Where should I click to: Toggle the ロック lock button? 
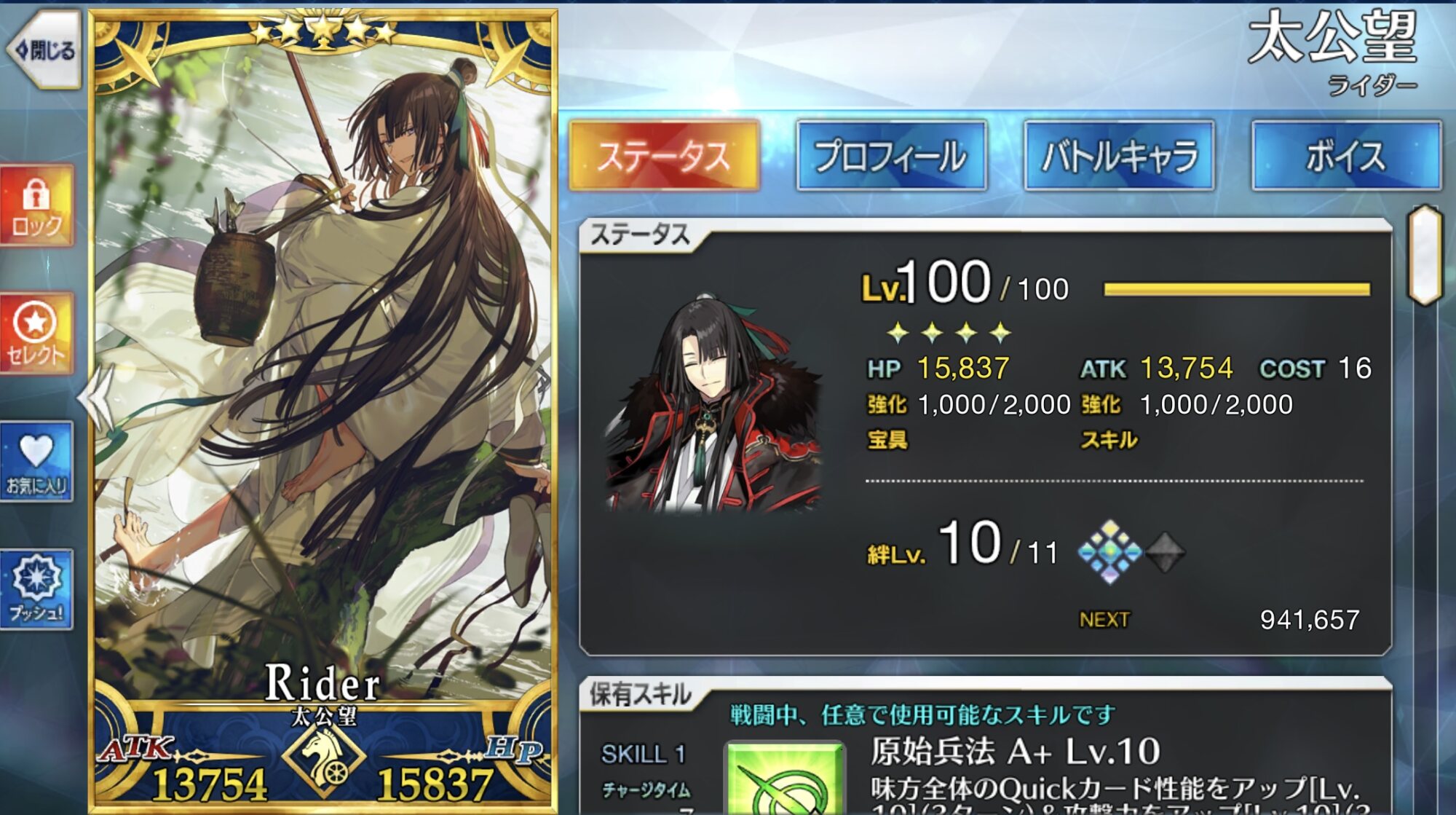pos(36,205)
